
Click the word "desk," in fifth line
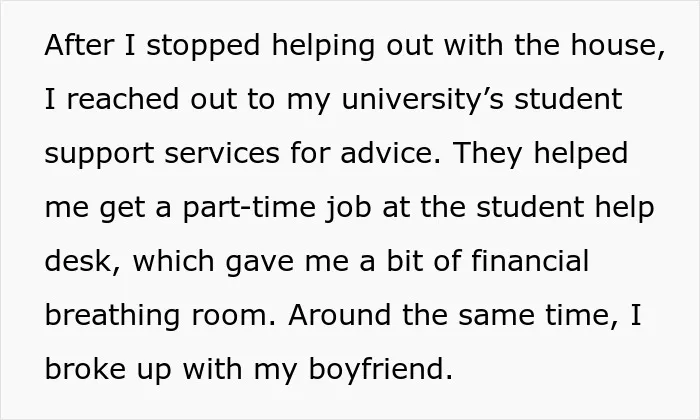tap(83, 261)
